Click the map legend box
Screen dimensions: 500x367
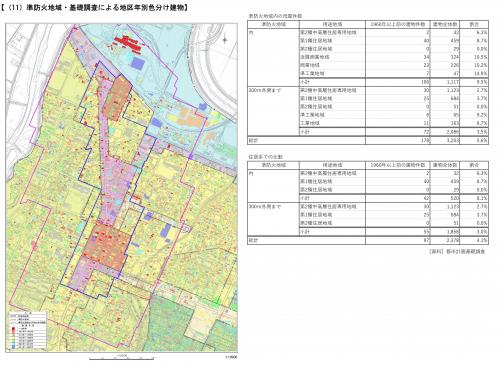pyautogui.click(x=28, y=331)
